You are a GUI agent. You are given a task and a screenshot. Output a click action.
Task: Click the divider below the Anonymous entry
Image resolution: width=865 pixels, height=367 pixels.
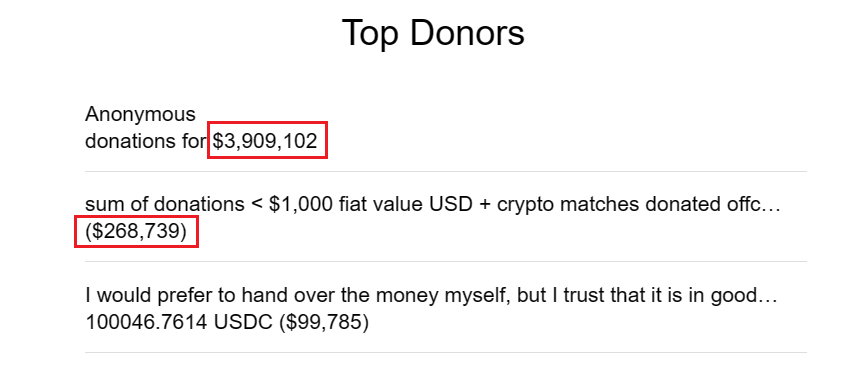[x=446, y=172]
